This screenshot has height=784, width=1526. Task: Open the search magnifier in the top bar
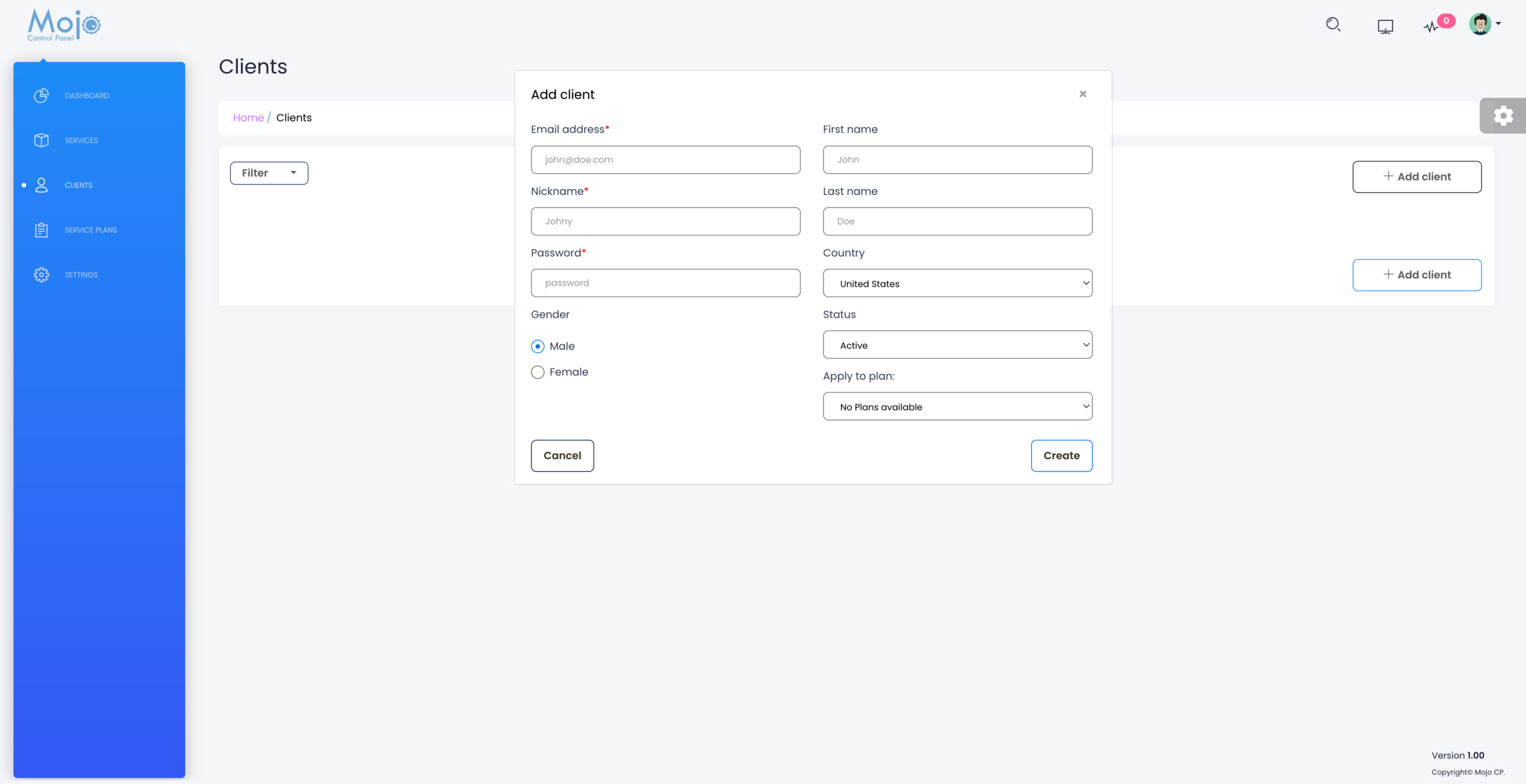1333,24
